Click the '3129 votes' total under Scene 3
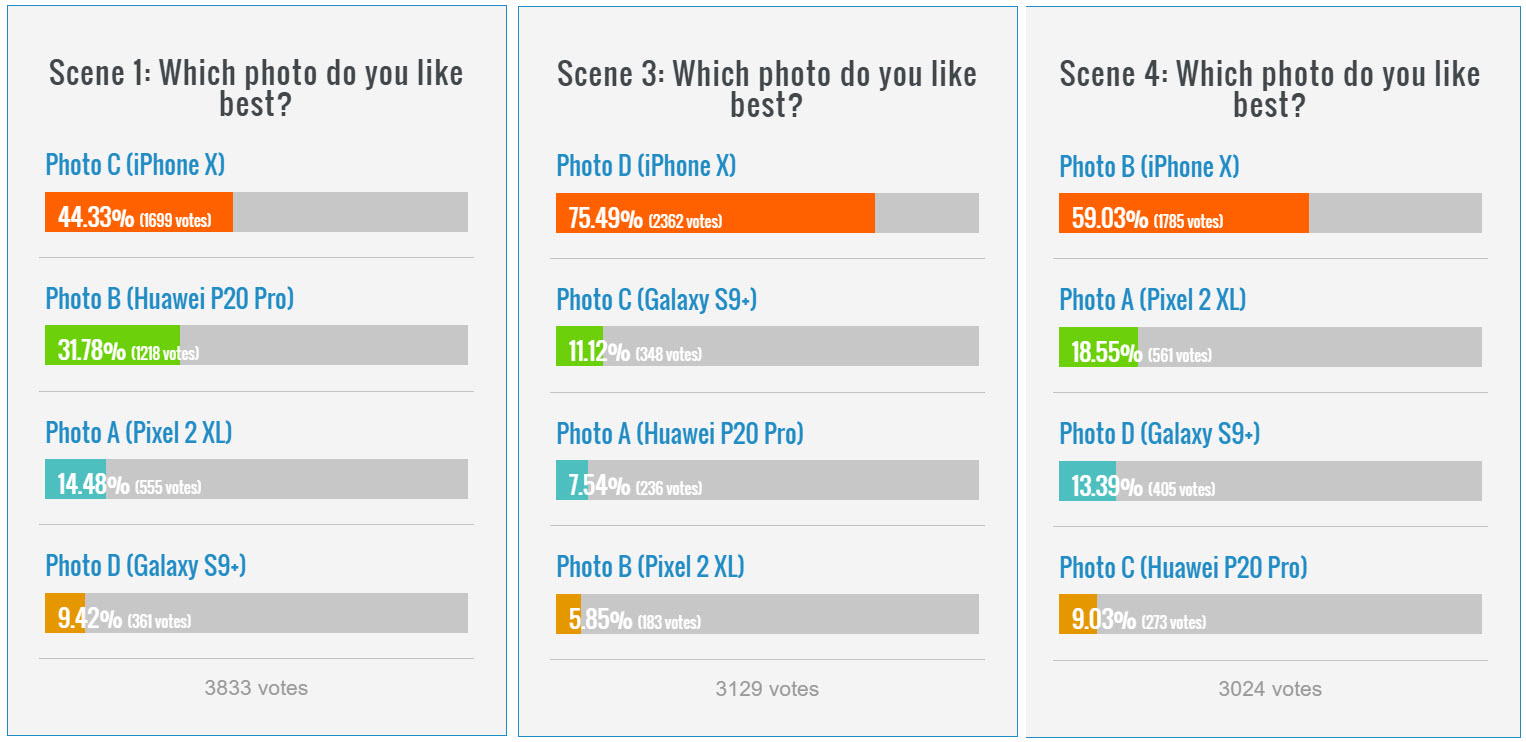Image resolution: width=1526 pixels, height=742 pixels. click(767, 689)
